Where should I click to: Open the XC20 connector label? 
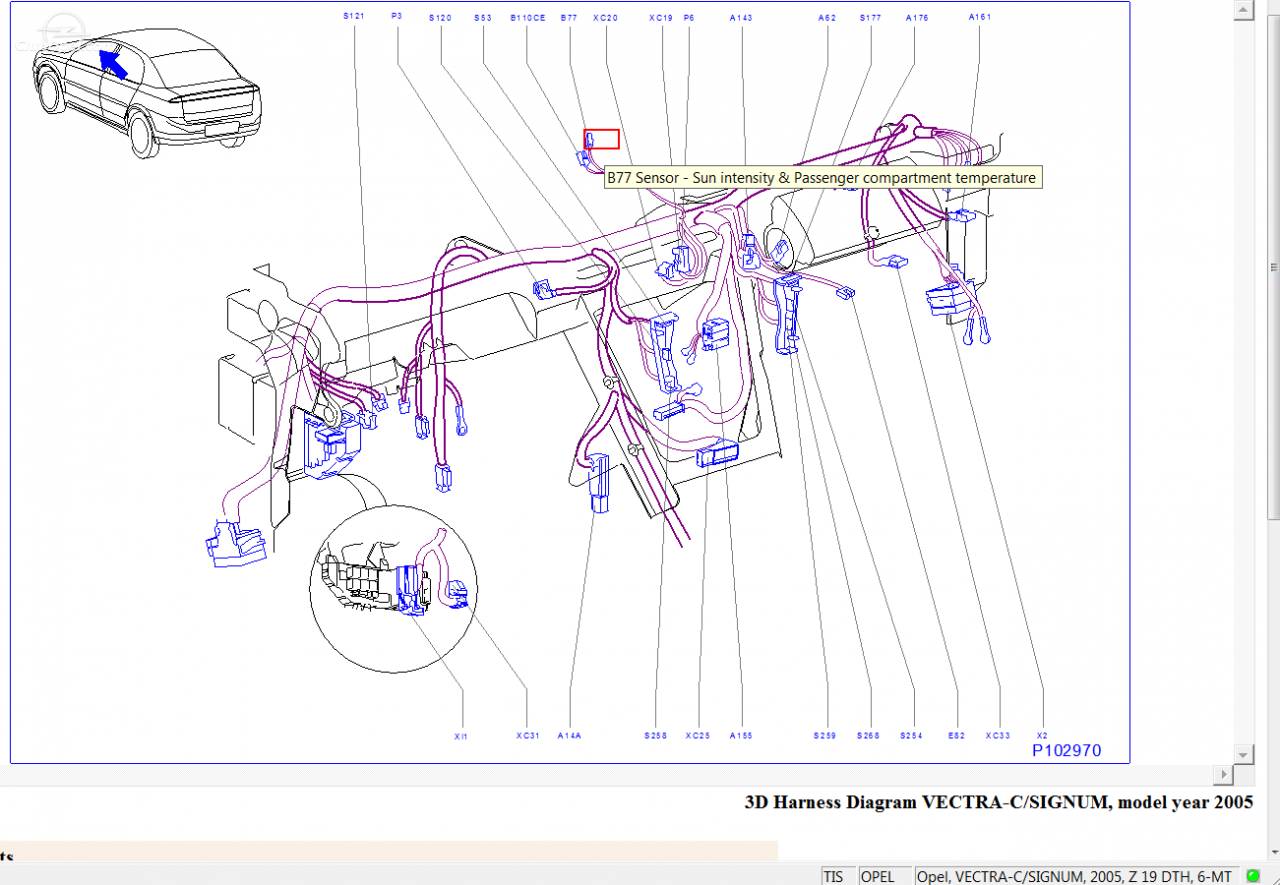click(x=605, y=17)
